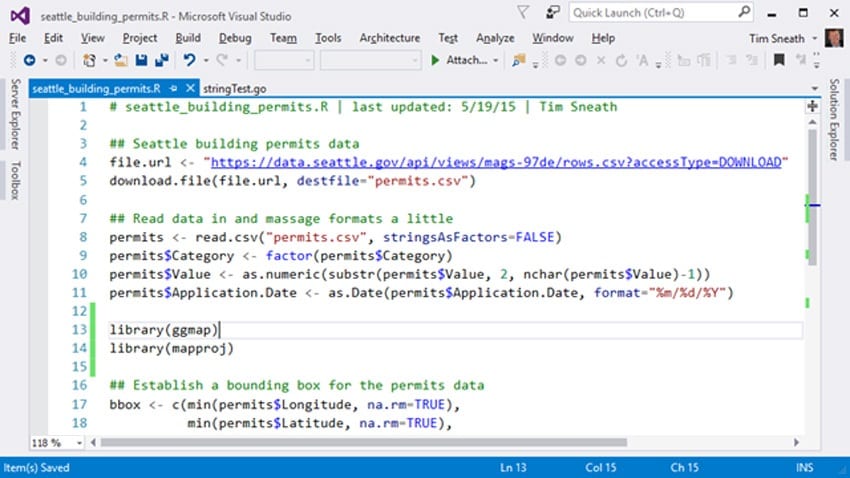850x478 pixels.
Task: Click the text size 'A' toolbar icon
Action: click(642, 60)
